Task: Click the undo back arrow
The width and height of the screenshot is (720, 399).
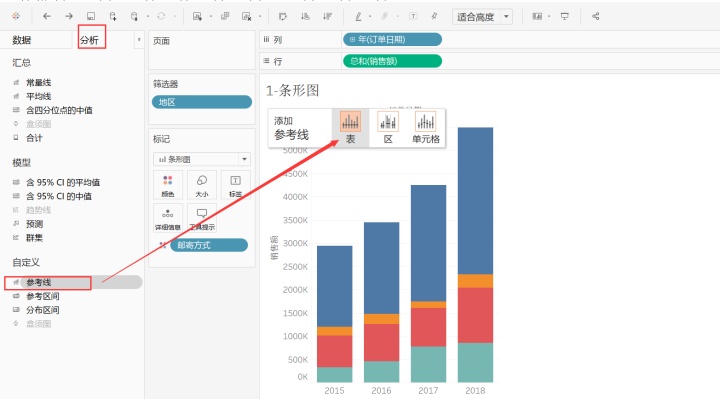Action: pos(47,16)
